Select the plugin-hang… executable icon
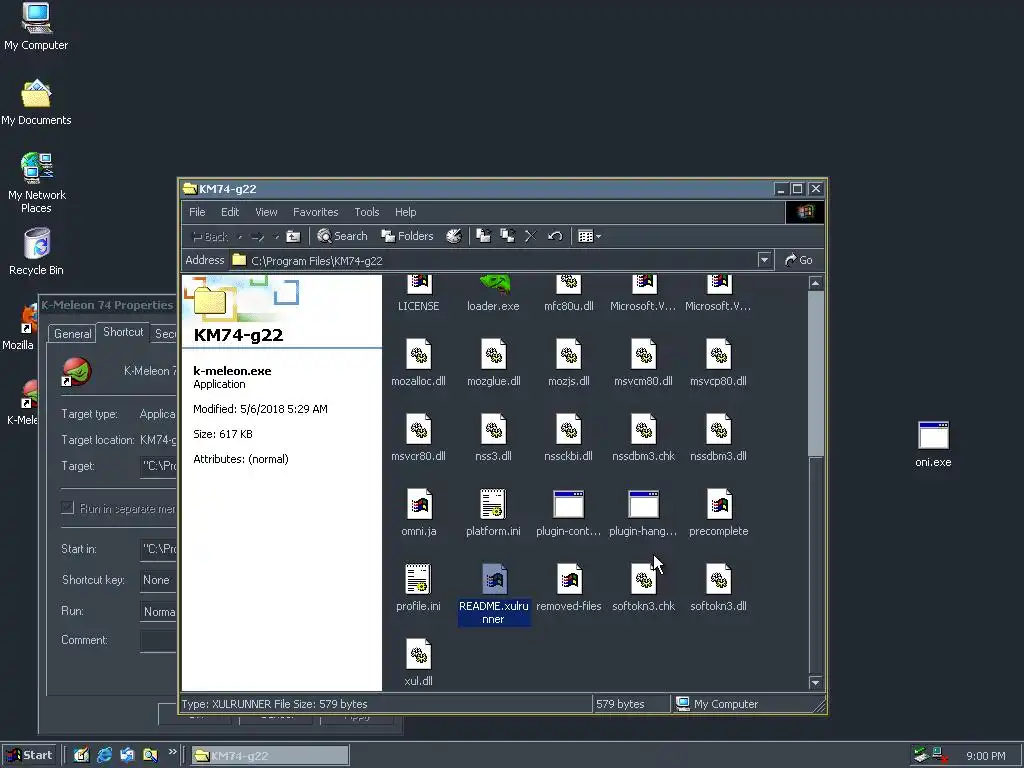 [643, 505]
